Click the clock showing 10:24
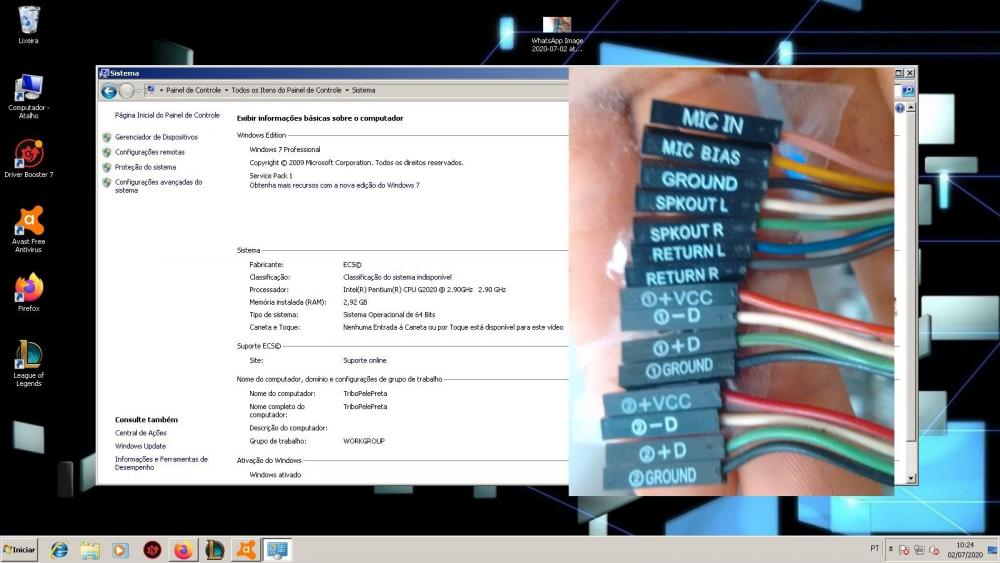The width and height of the screenshot is (1000, 563). (965, 550)
